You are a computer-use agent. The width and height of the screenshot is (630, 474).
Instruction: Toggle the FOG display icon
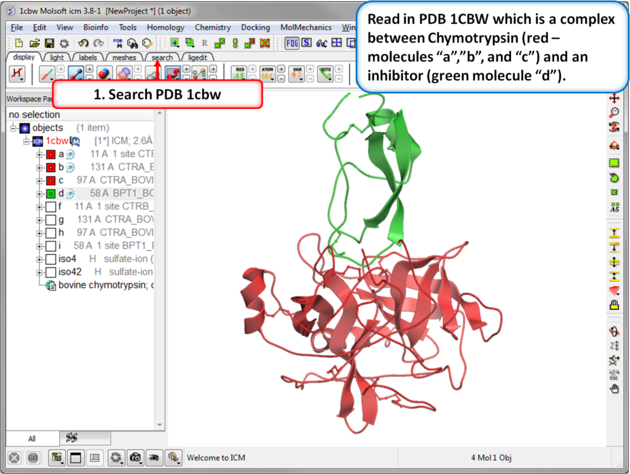(x=292, y=43)
